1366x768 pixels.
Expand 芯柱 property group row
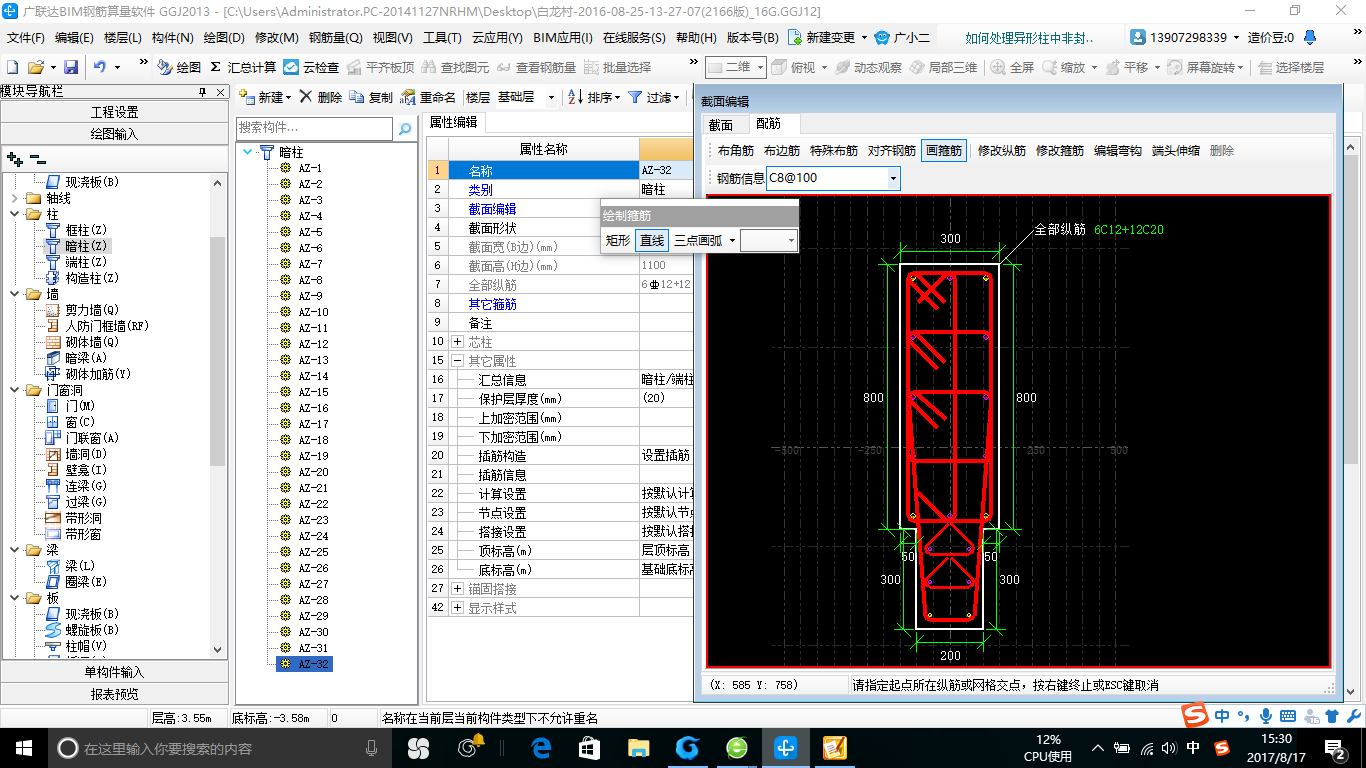click(457, 342)
